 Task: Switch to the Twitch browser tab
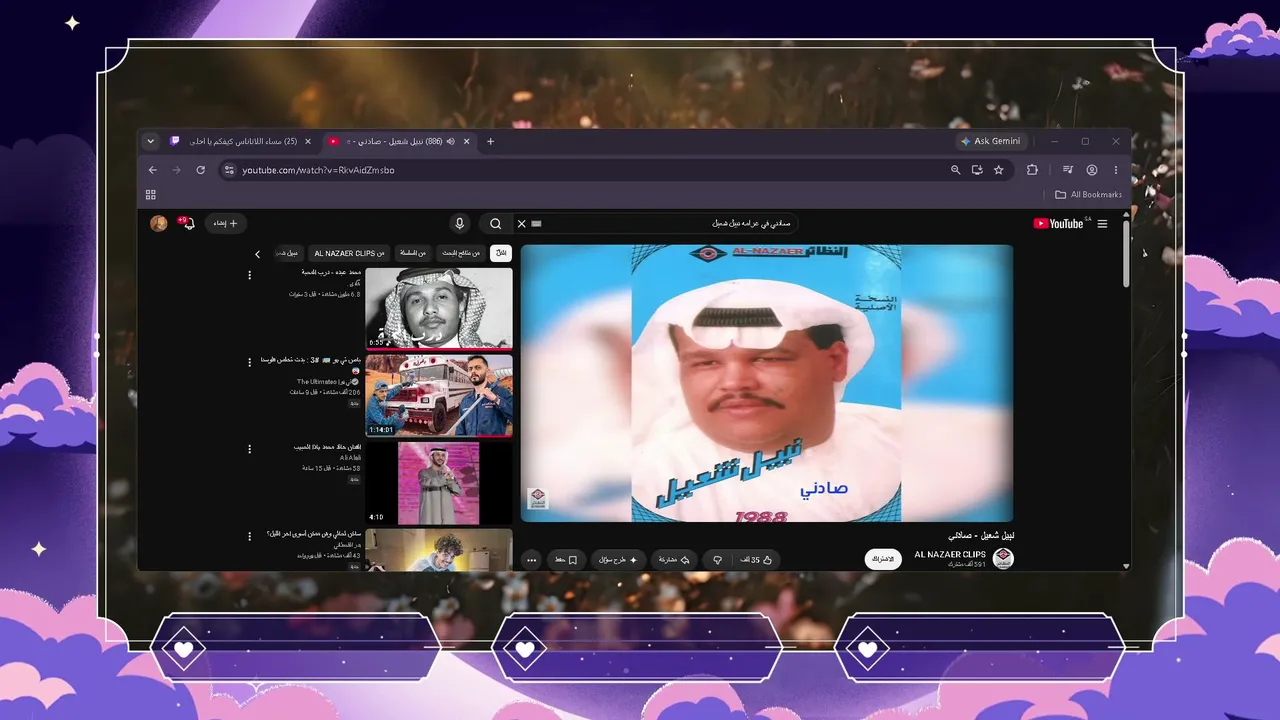point(240,141)
